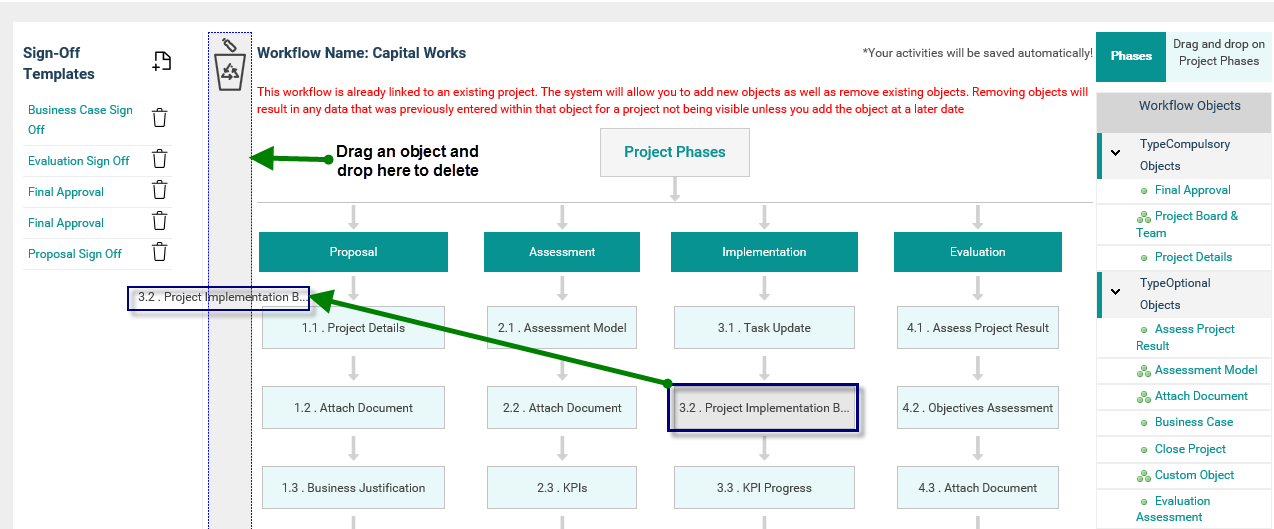
Task: Delete the Proposal Sign Off template
Action: pyautogui.click(x=159, y=252)
